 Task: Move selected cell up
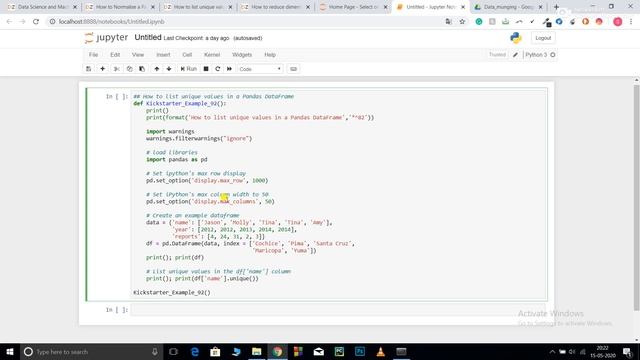click(157, 69)
